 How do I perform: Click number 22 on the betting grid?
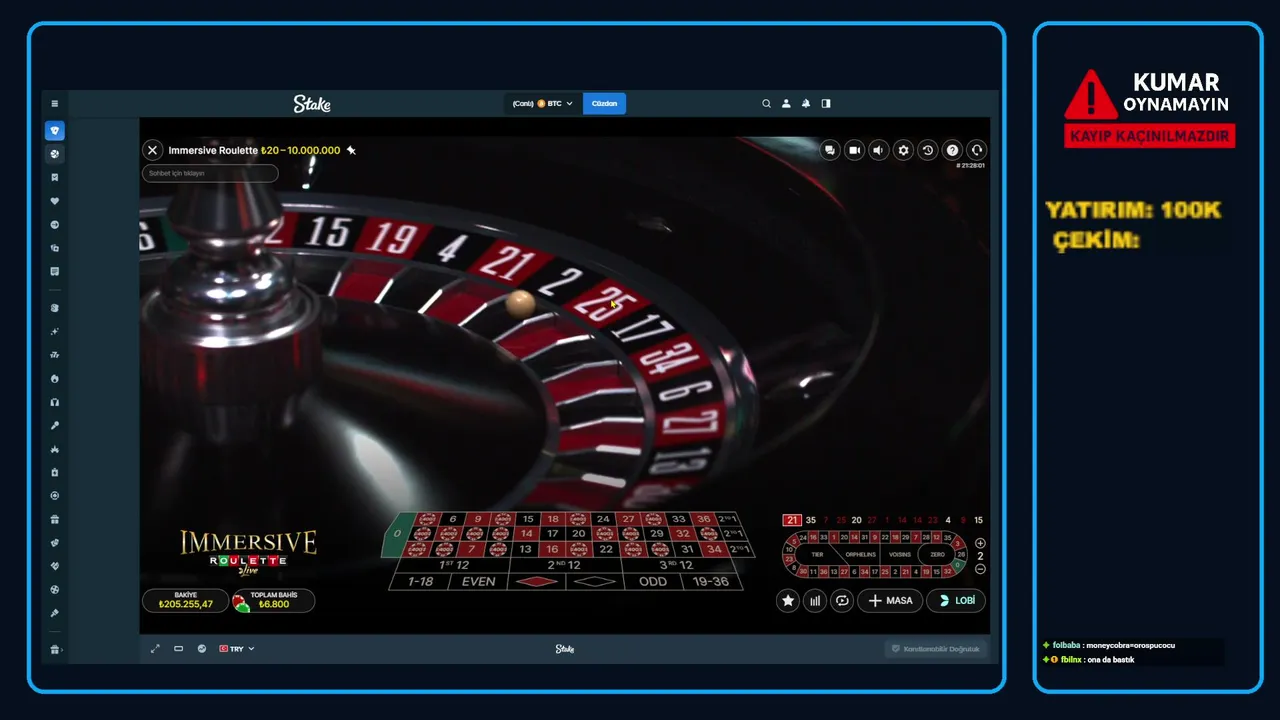605,549
